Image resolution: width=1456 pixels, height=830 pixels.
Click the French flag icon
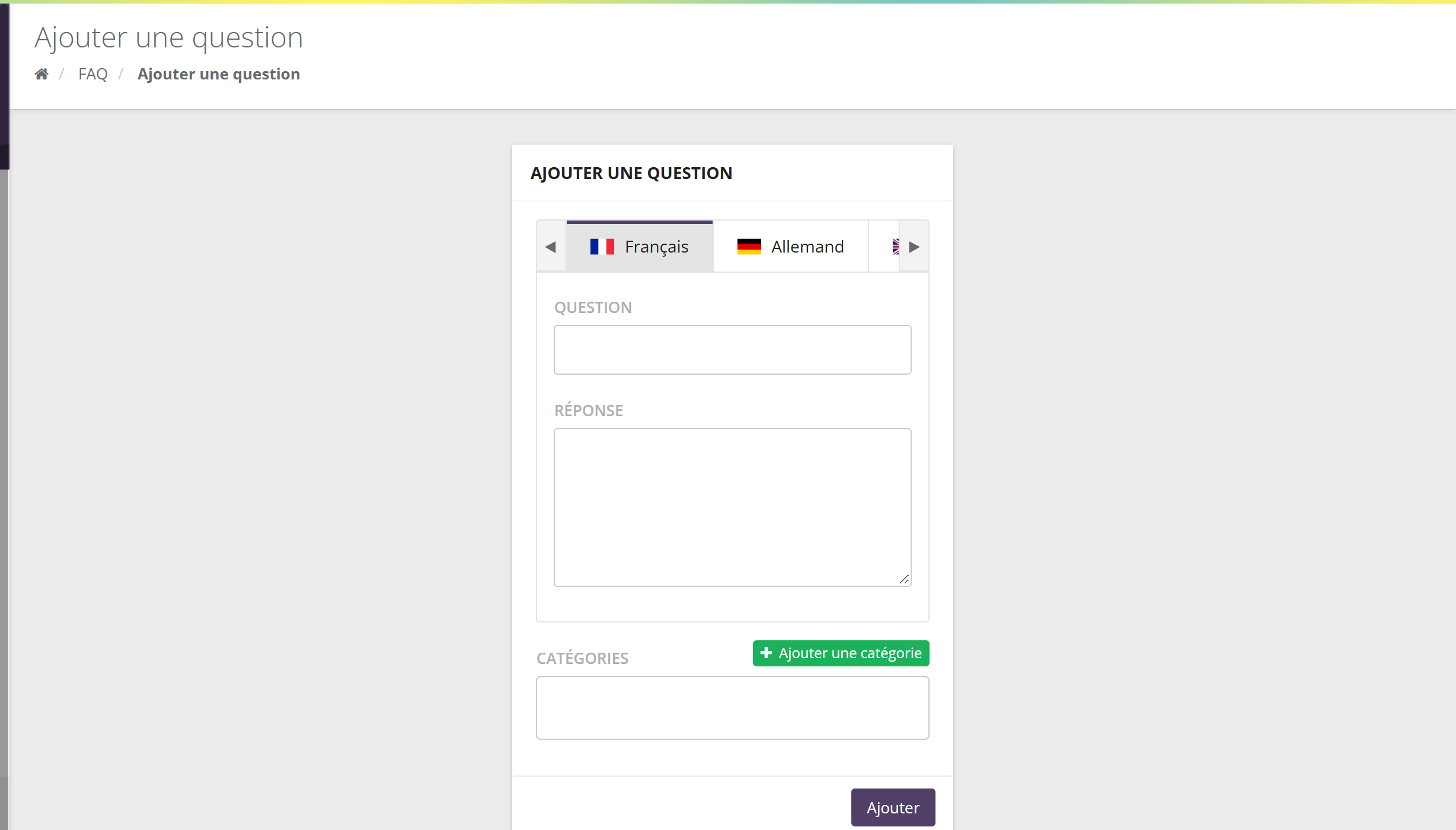pos(602,247)
